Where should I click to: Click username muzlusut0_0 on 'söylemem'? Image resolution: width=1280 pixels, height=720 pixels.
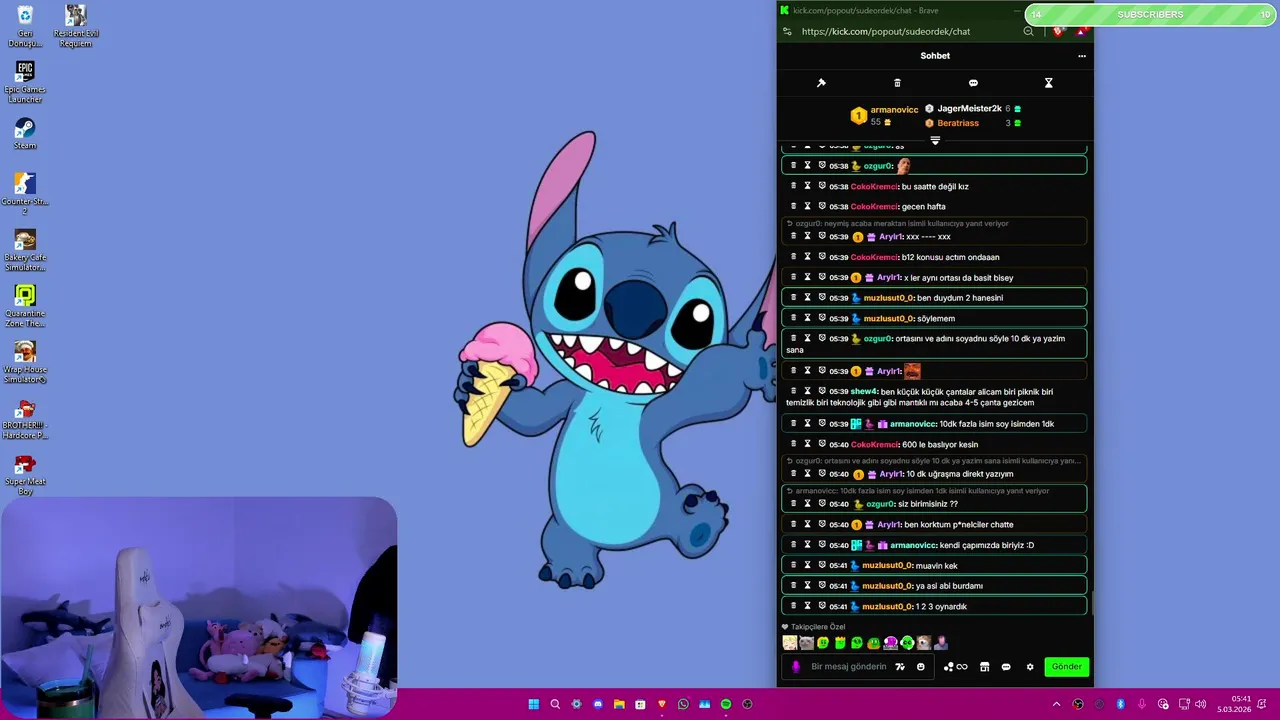tap(888, 318)
